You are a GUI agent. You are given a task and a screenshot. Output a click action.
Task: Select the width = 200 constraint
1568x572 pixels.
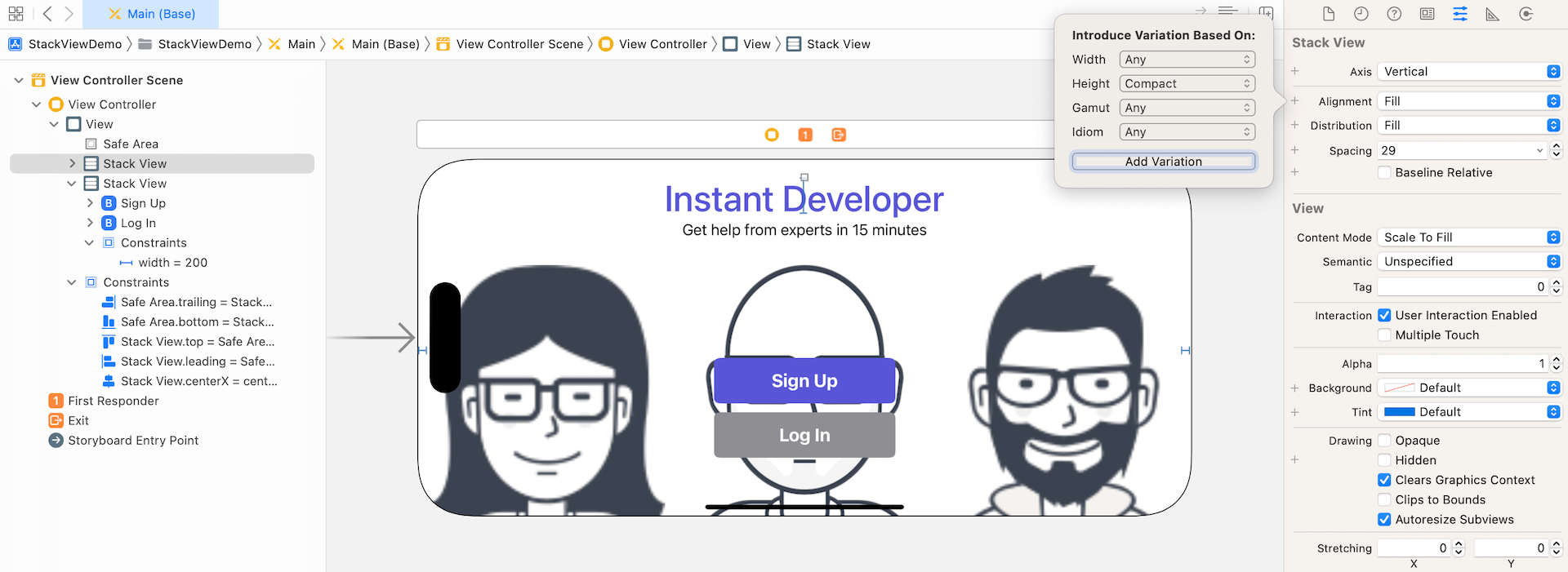[x=172, y=263]
